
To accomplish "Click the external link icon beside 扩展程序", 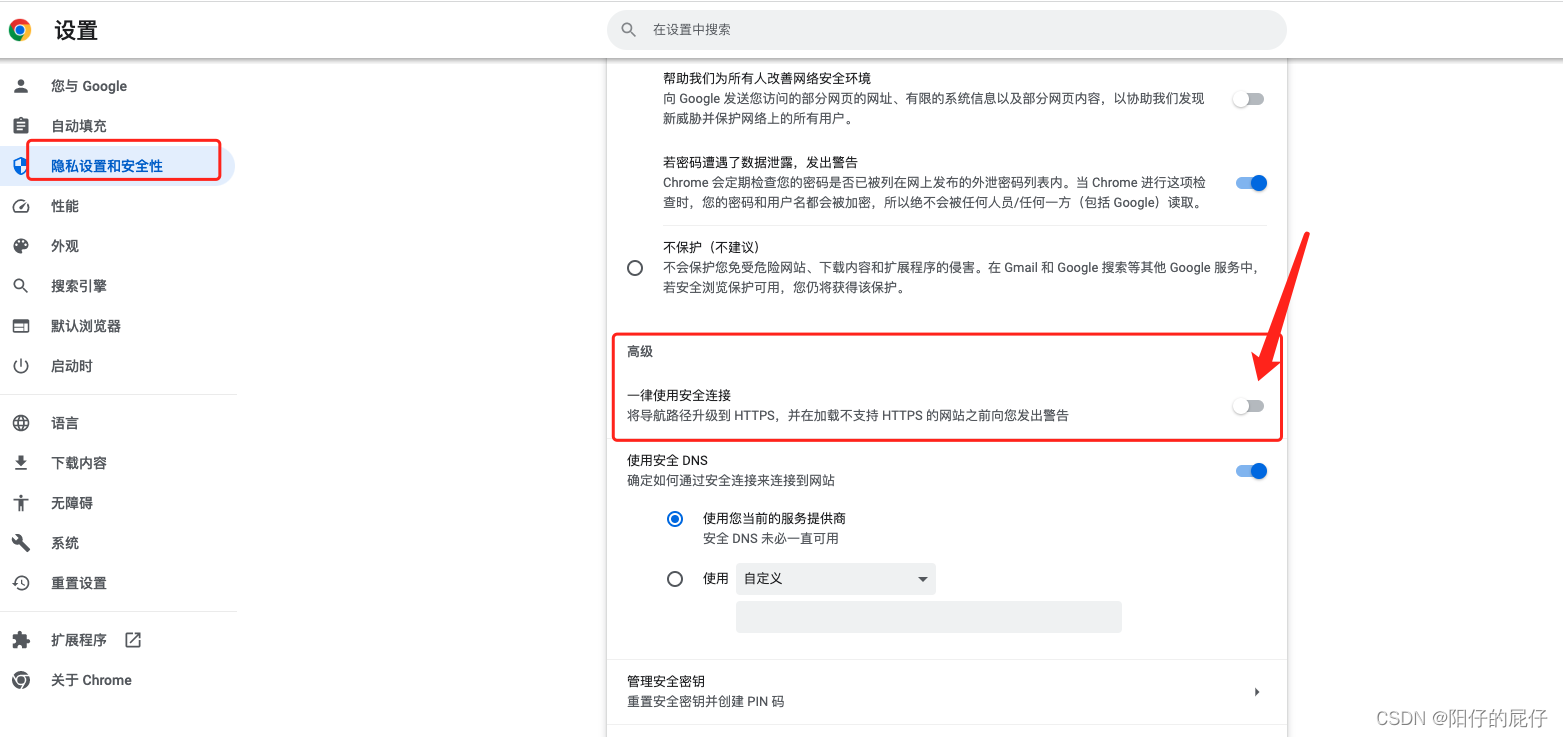I will coord(133,640).
